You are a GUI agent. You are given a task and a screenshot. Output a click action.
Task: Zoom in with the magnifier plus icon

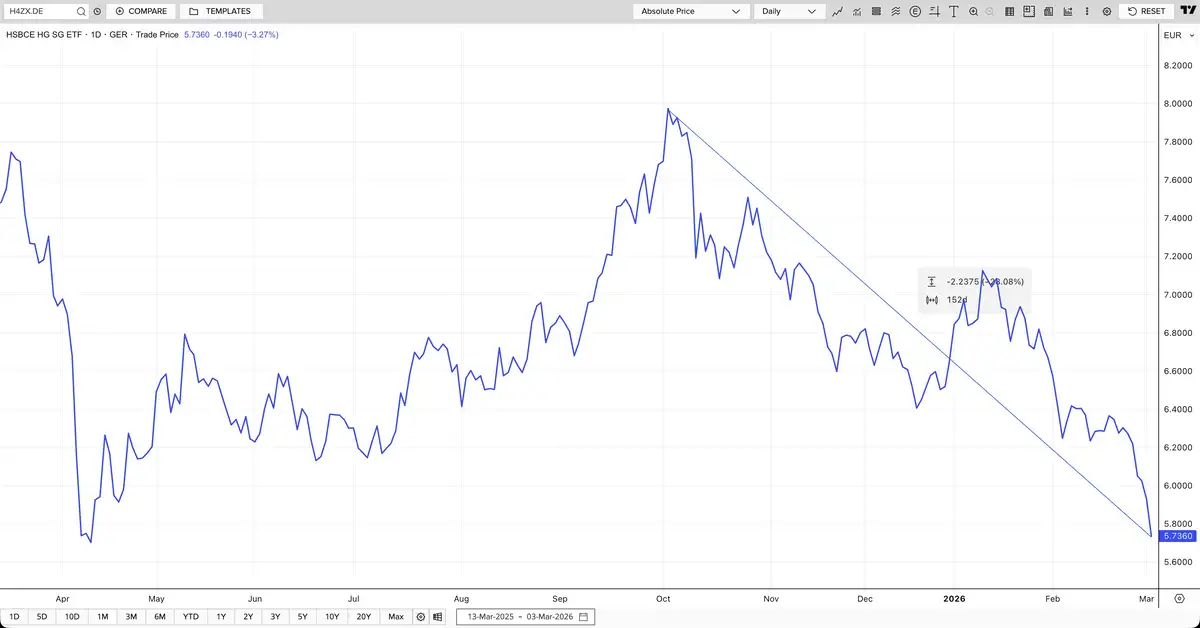coord(973,11)
